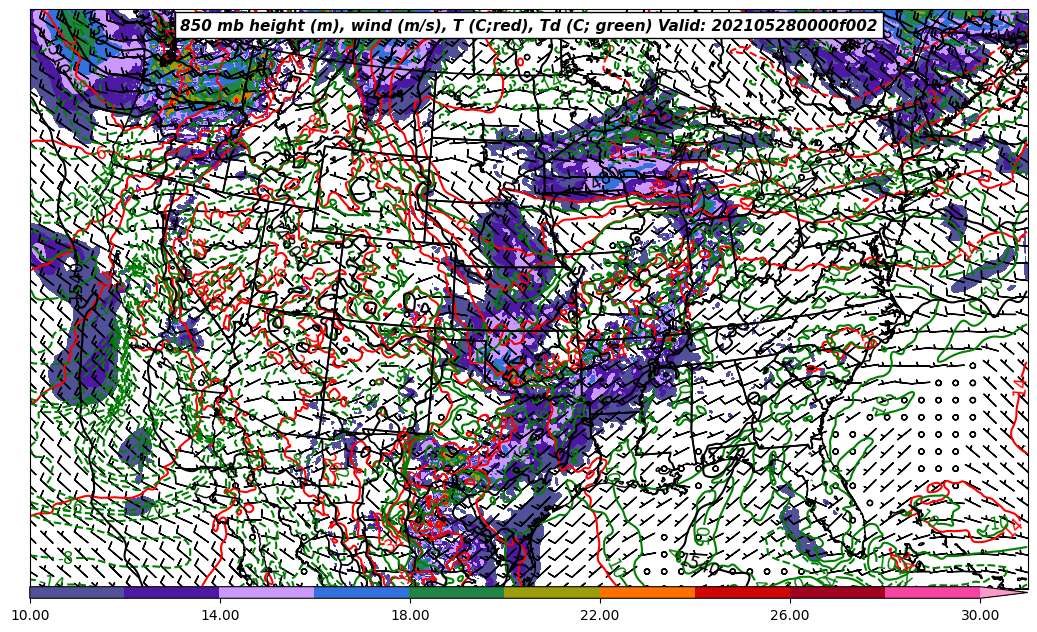Select the hot pink 28–30 colorbar segment

(933, 592)
